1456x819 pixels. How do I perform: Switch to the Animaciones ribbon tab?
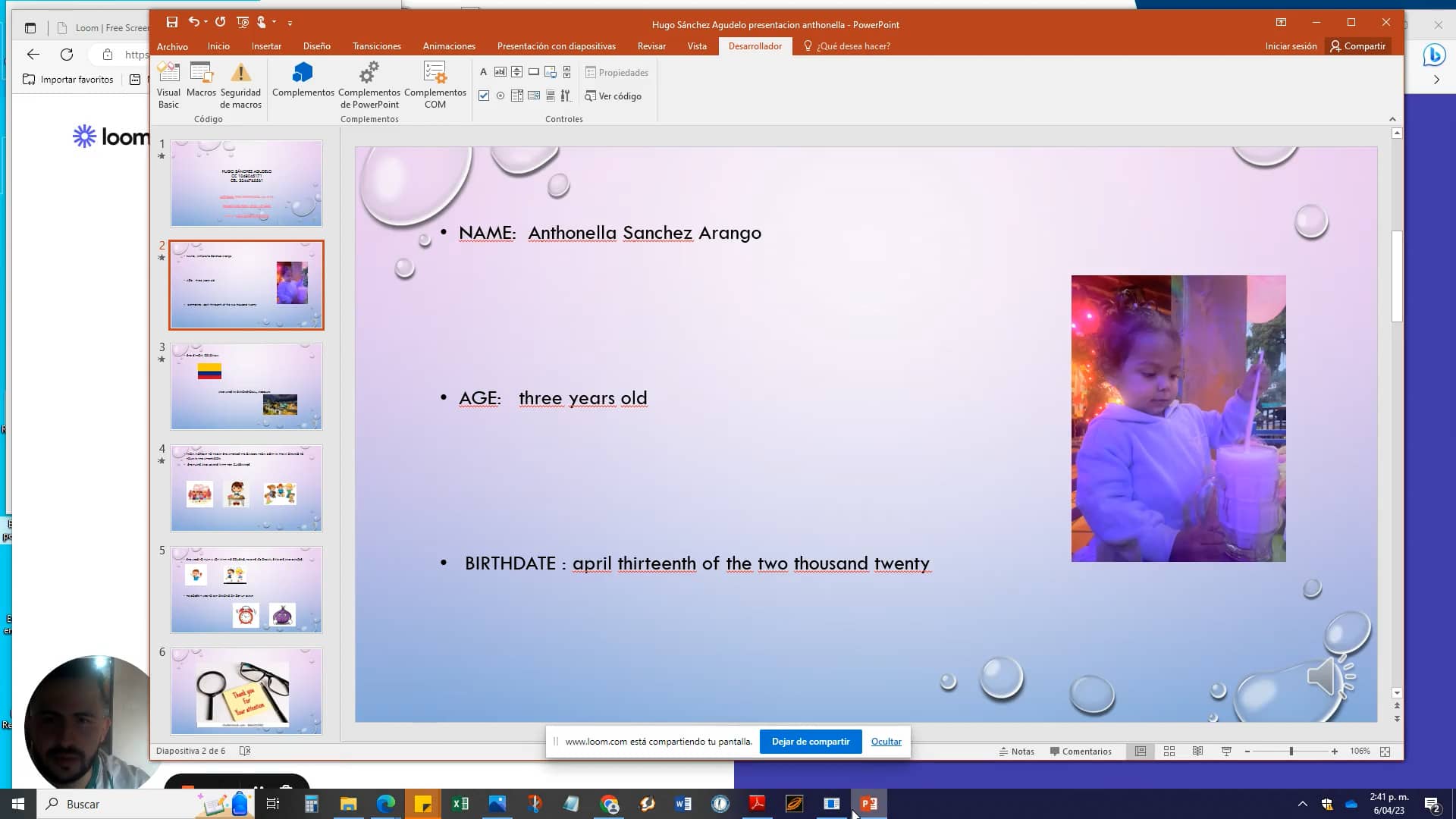click(x=448, y=46)
